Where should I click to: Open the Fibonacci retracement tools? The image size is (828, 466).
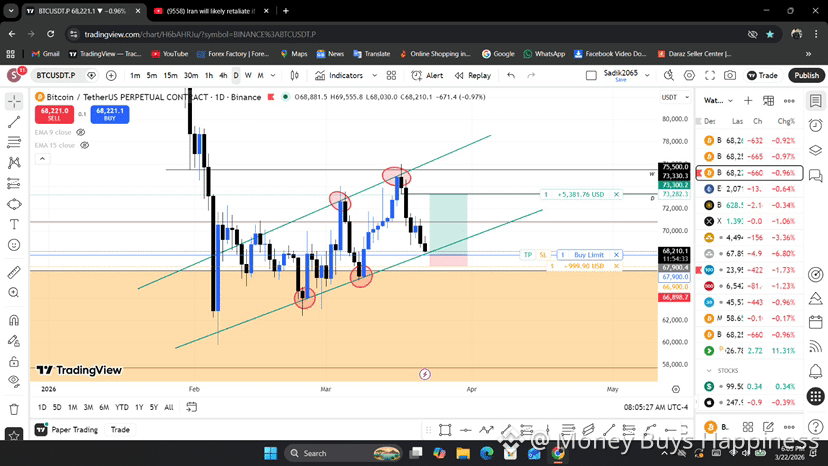[14, 142]
